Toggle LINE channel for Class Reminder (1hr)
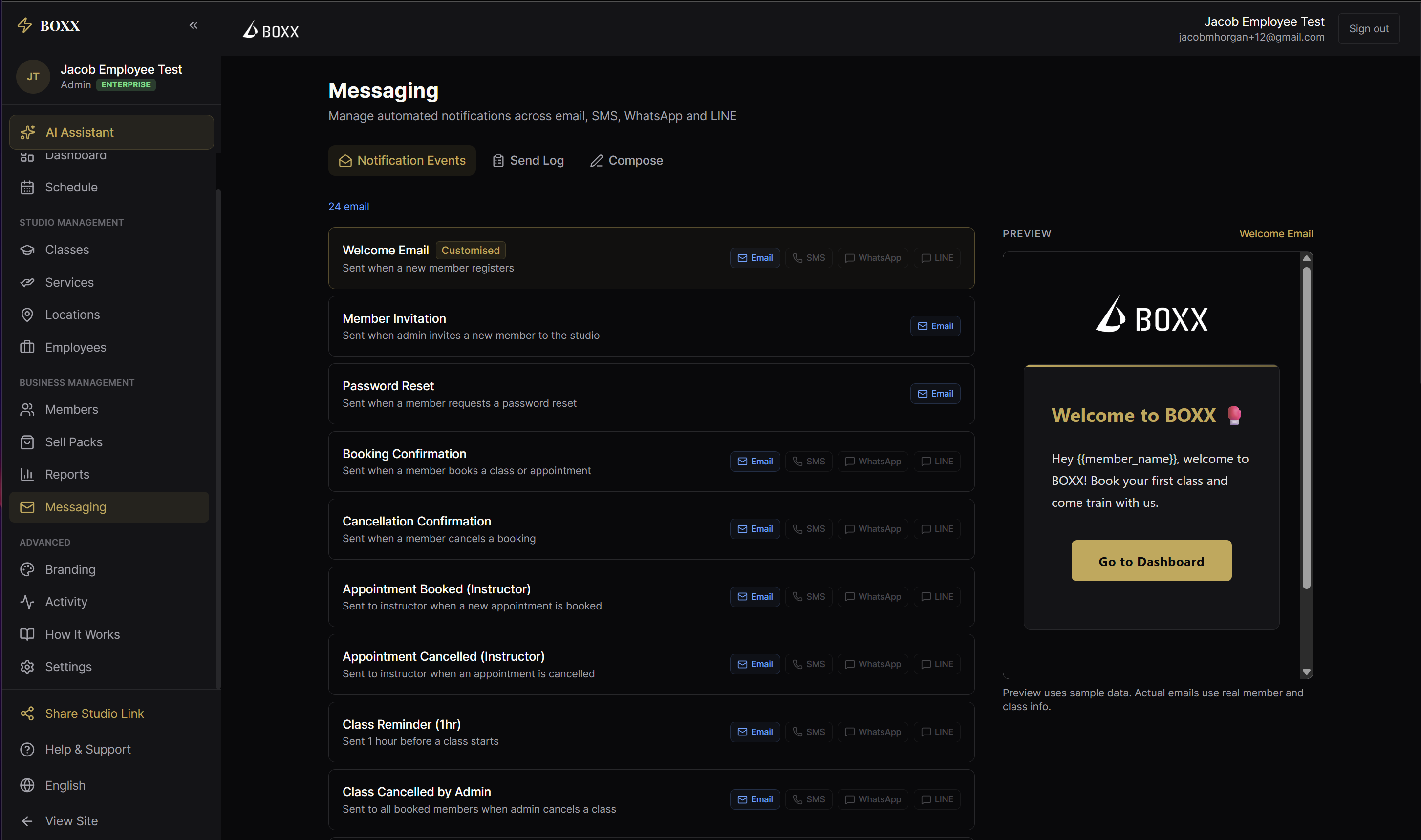This screenshot has width=1421, height=840. [937, 732]
